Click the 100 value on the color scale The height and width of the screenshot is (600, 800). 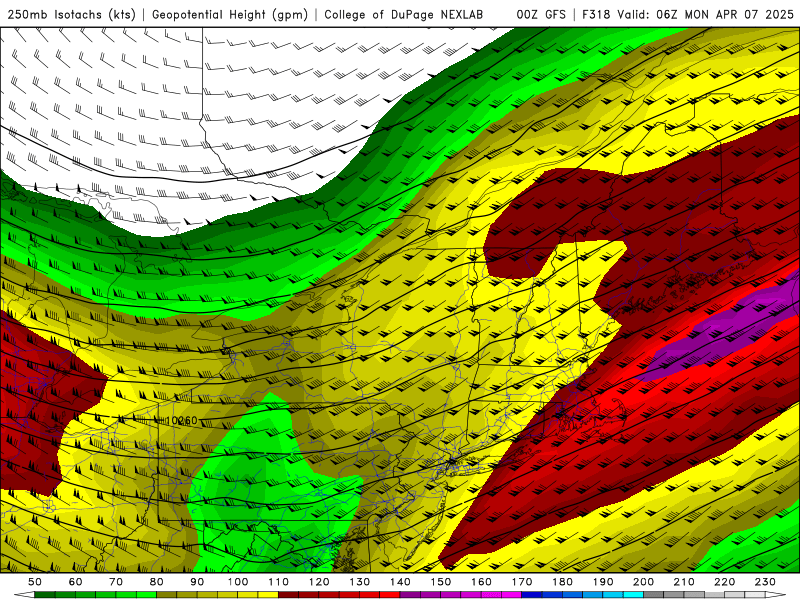(x=238, y=582)
